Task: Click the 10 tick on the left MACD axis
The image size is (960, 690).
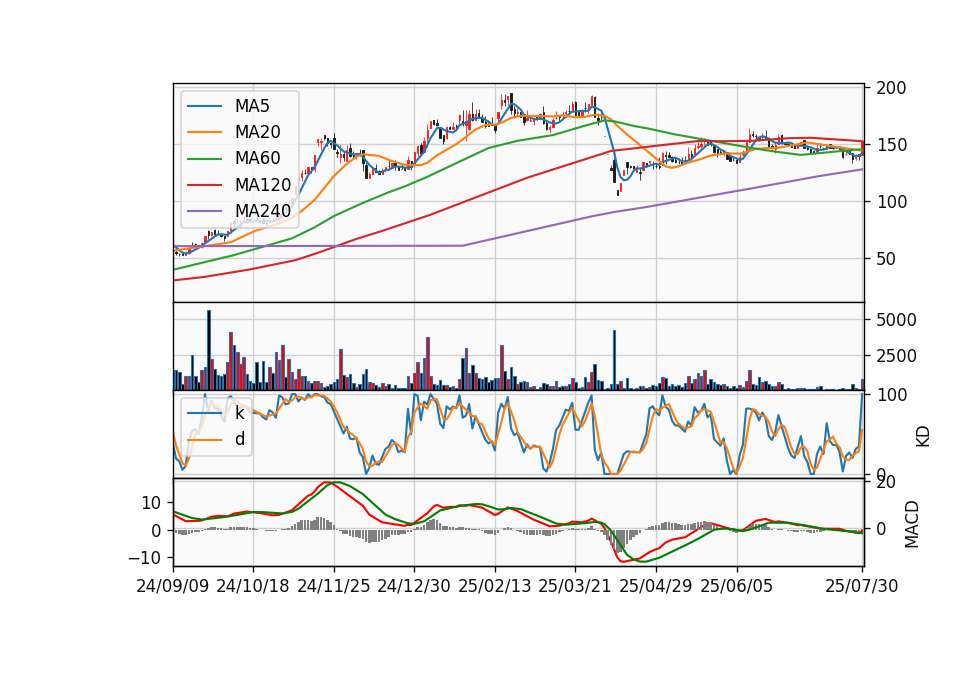Action: 151,503
